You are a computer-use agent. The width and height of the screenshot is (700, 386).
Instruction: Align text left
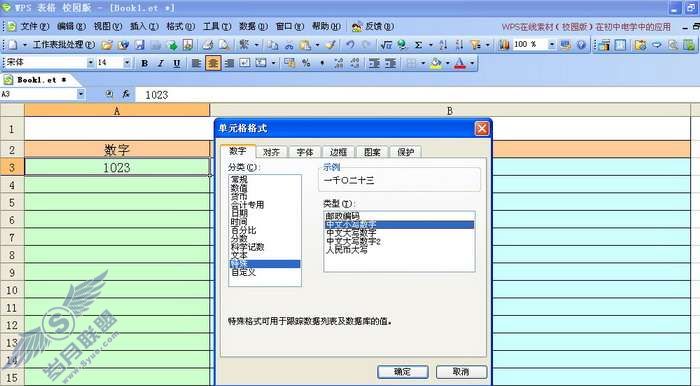pos(196,63)
